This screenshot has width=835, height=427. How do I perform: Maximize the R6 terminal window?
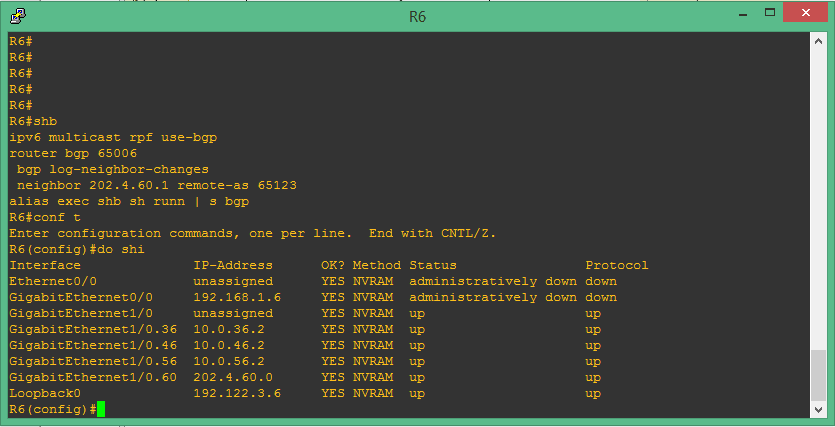769,13
